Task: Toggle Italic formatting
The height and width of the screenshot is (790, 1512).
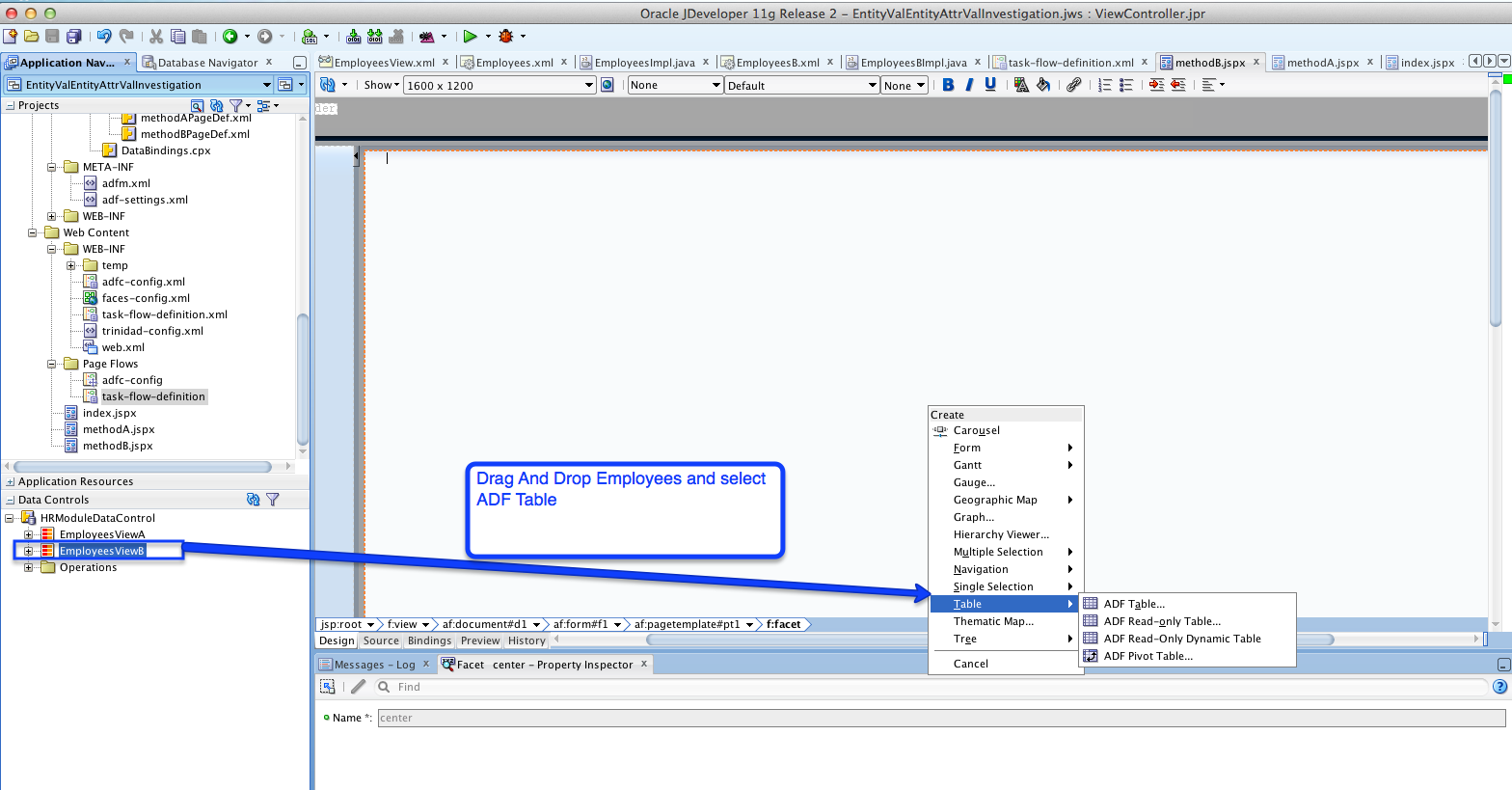Action: (969, 85)
